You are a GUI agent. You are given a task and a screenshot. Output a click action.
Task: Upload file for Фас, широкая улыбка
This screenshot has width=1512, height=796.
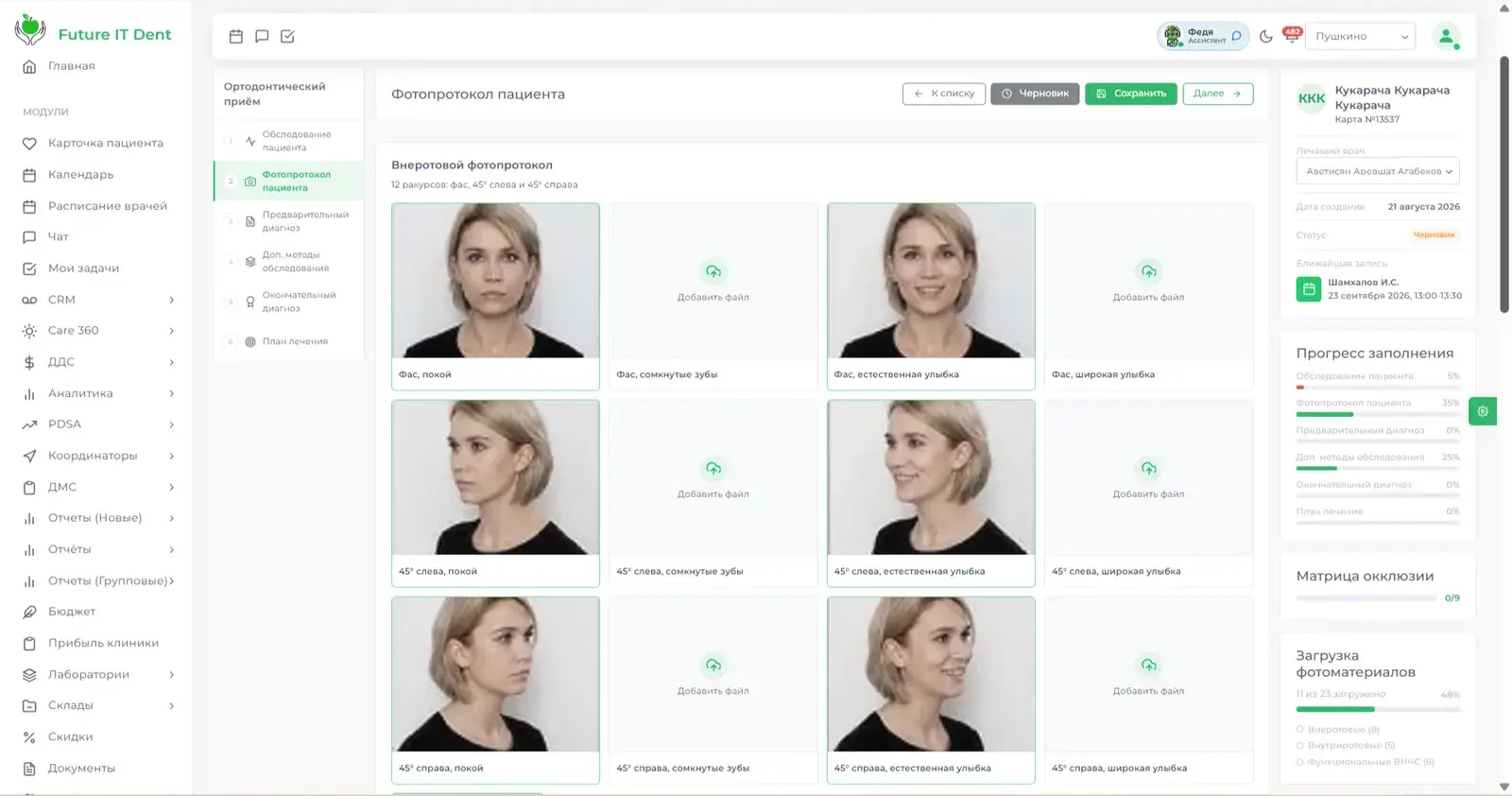tap(1148, 282)
